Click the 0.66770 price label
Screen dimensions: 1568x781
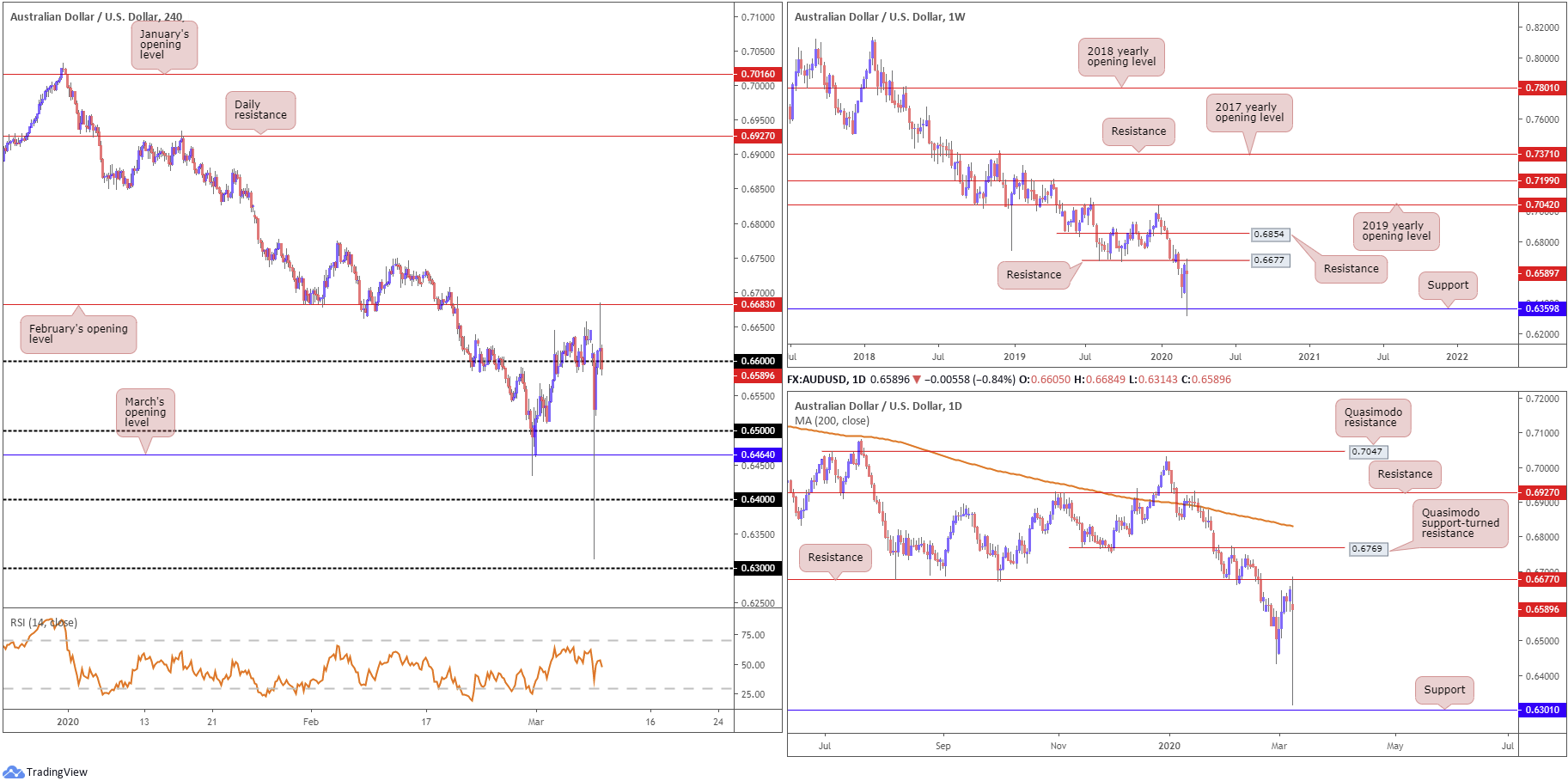click(1541, 579)
